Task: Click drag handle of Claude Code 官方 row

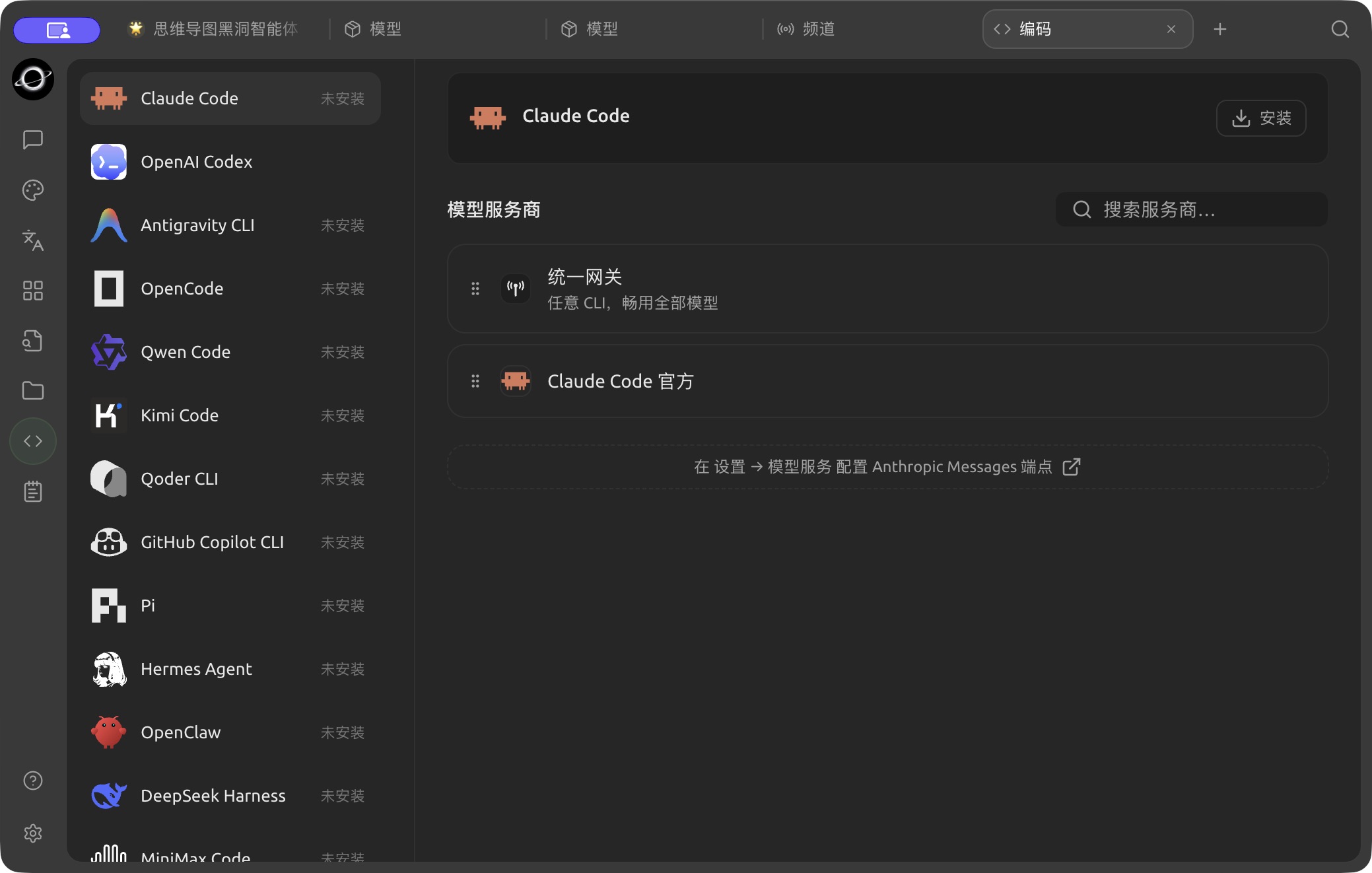Action: (475, 381)
